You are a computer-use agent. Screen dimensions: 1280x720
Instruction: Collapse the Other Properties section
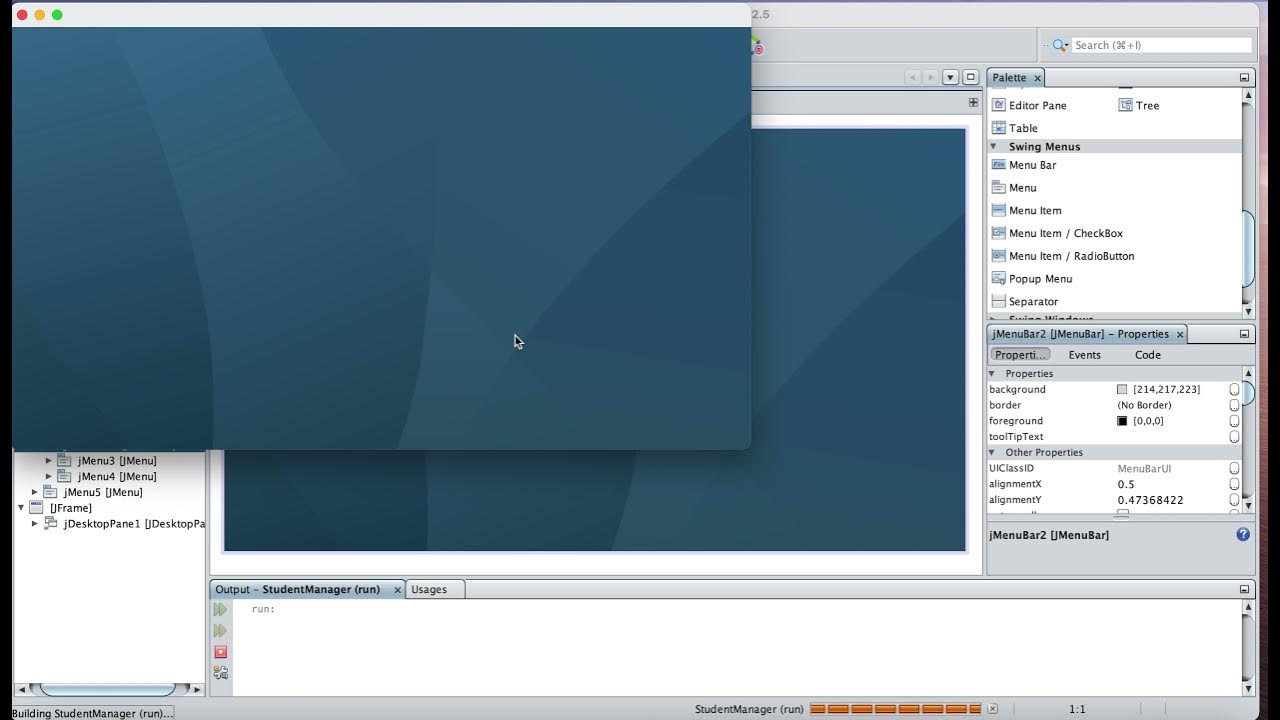pyautogui.click(x=993, y=453)
